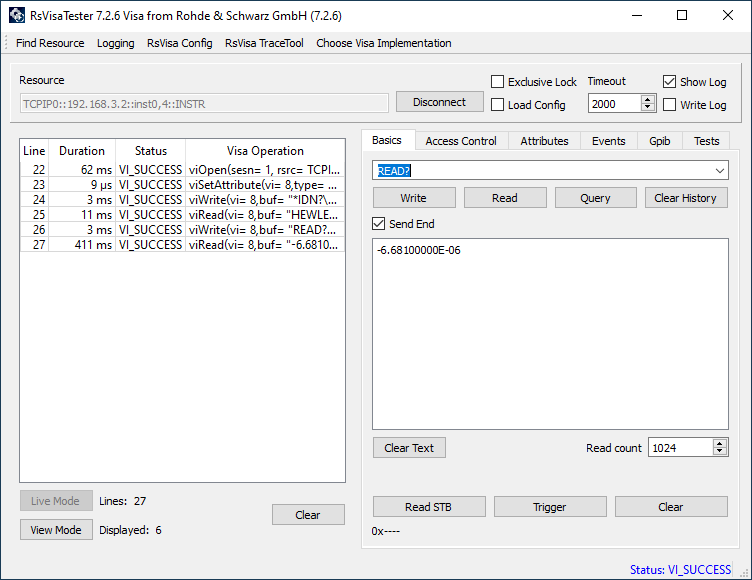Open the RsVisa Config menu
The width and height of the screenshot is (752, 580).
coord(179,43)
